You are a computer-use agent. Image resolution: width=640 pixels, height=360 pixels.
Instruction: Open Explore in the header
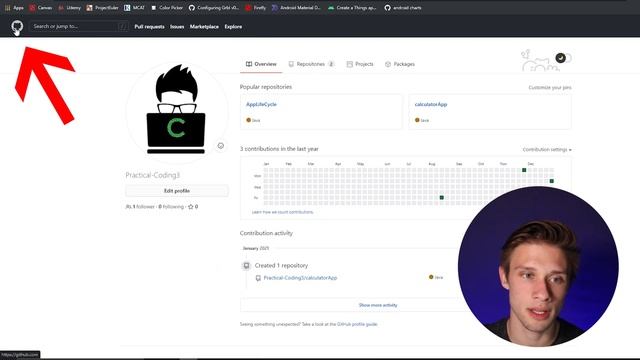(233, 27)
